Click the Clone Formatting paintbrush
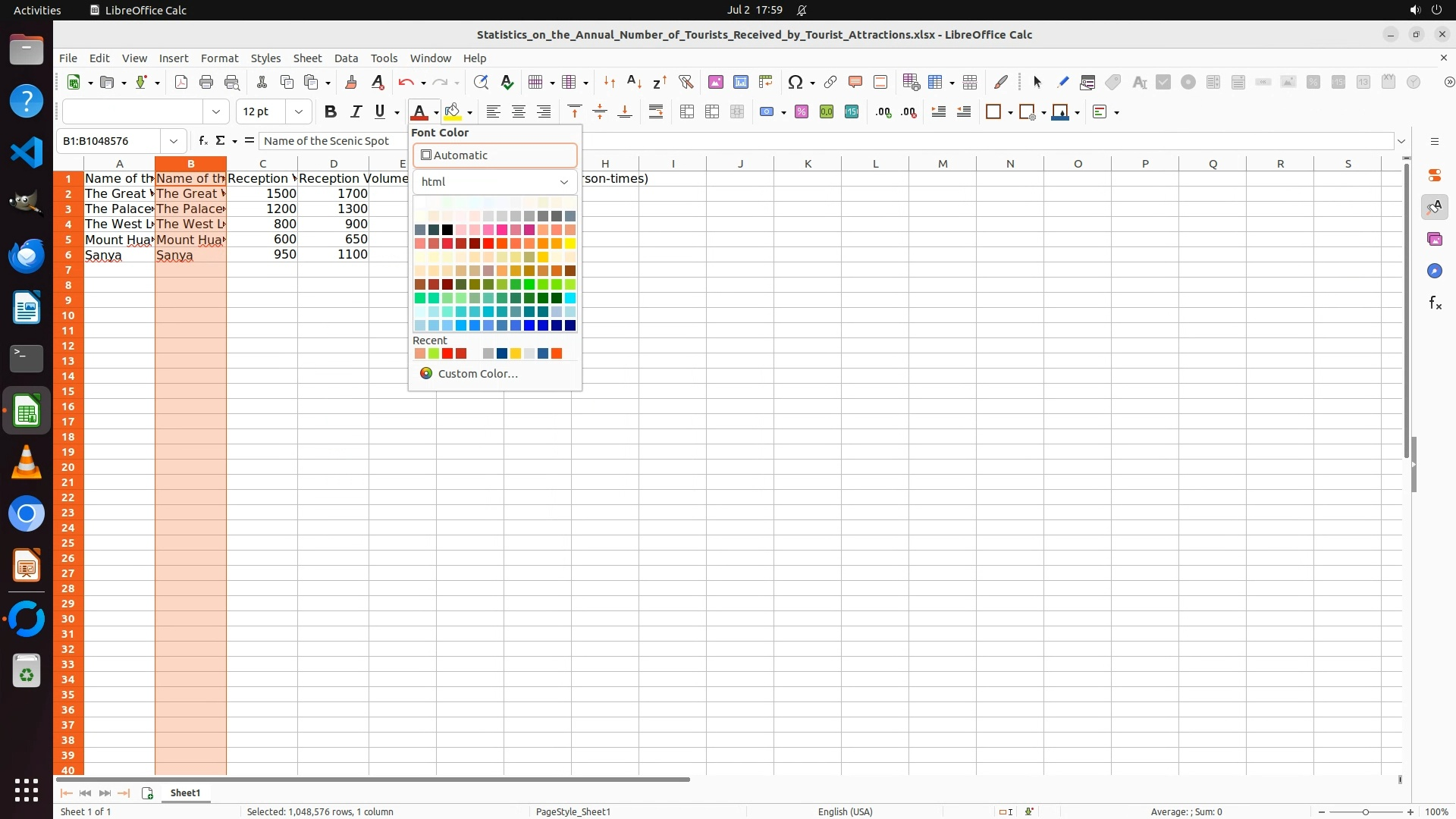This screenshot has width=1456, height=819. point(350,82)
